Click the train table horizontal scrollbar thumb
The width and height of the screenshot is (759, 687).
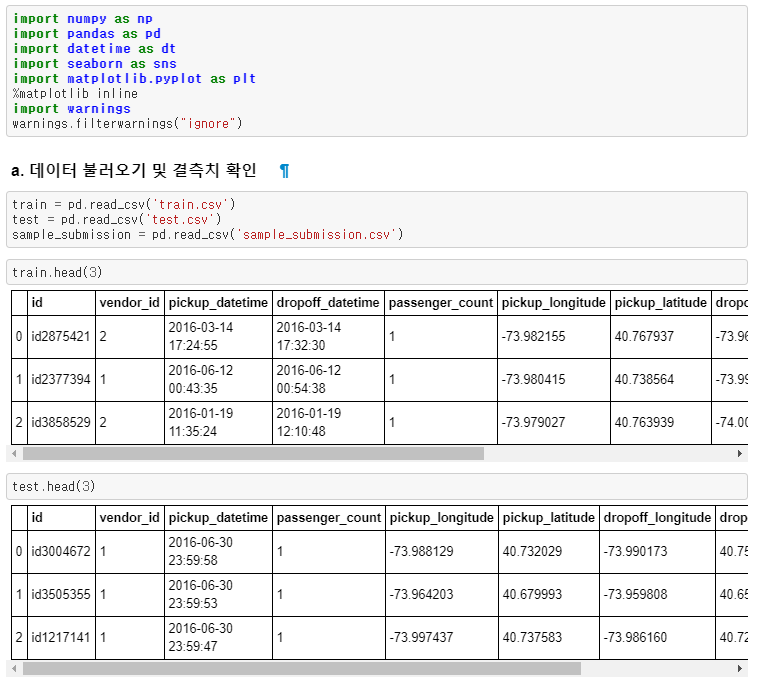tap(253, 454)
